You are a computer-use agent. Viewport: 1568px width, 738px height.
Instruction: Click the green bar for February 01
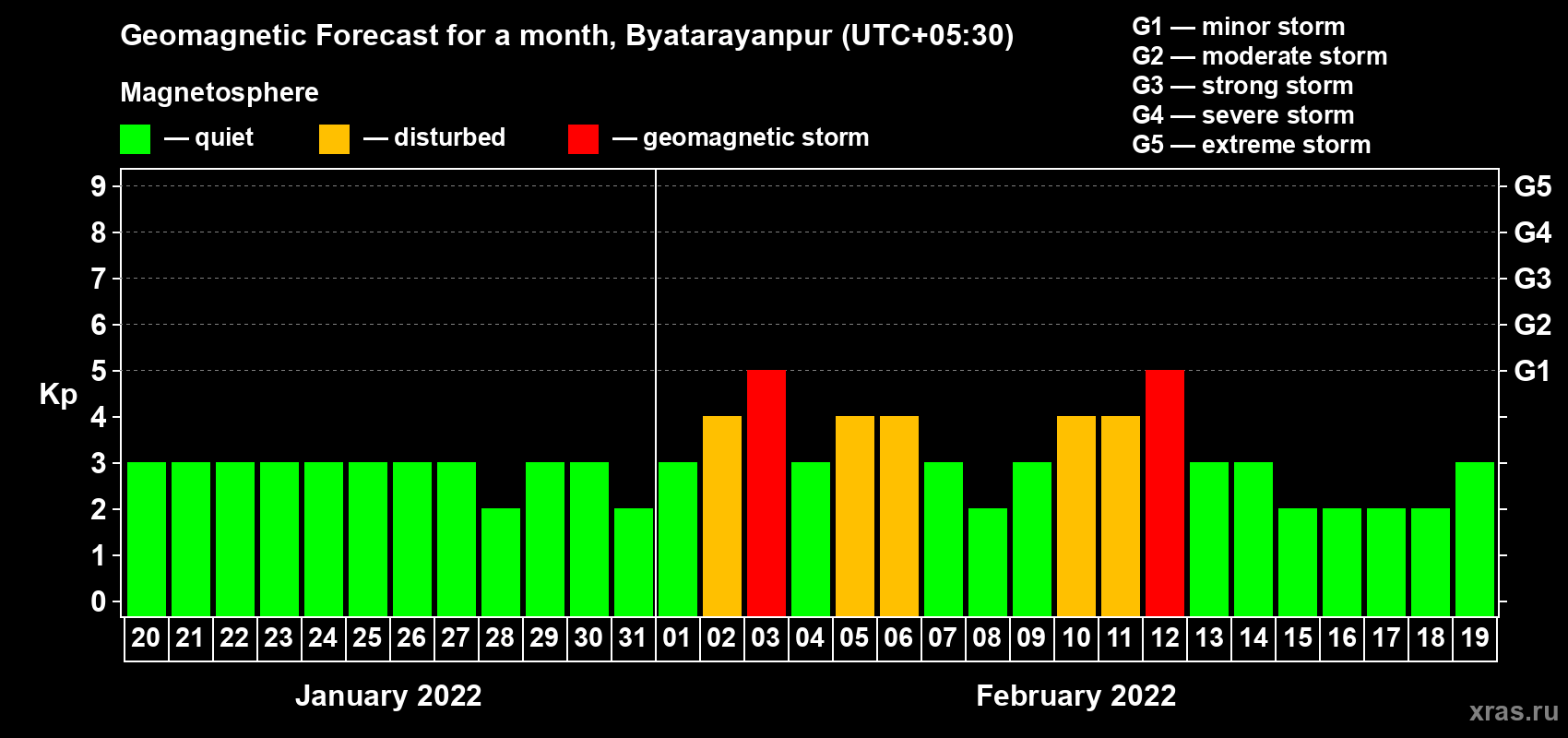tap(678, 539)
